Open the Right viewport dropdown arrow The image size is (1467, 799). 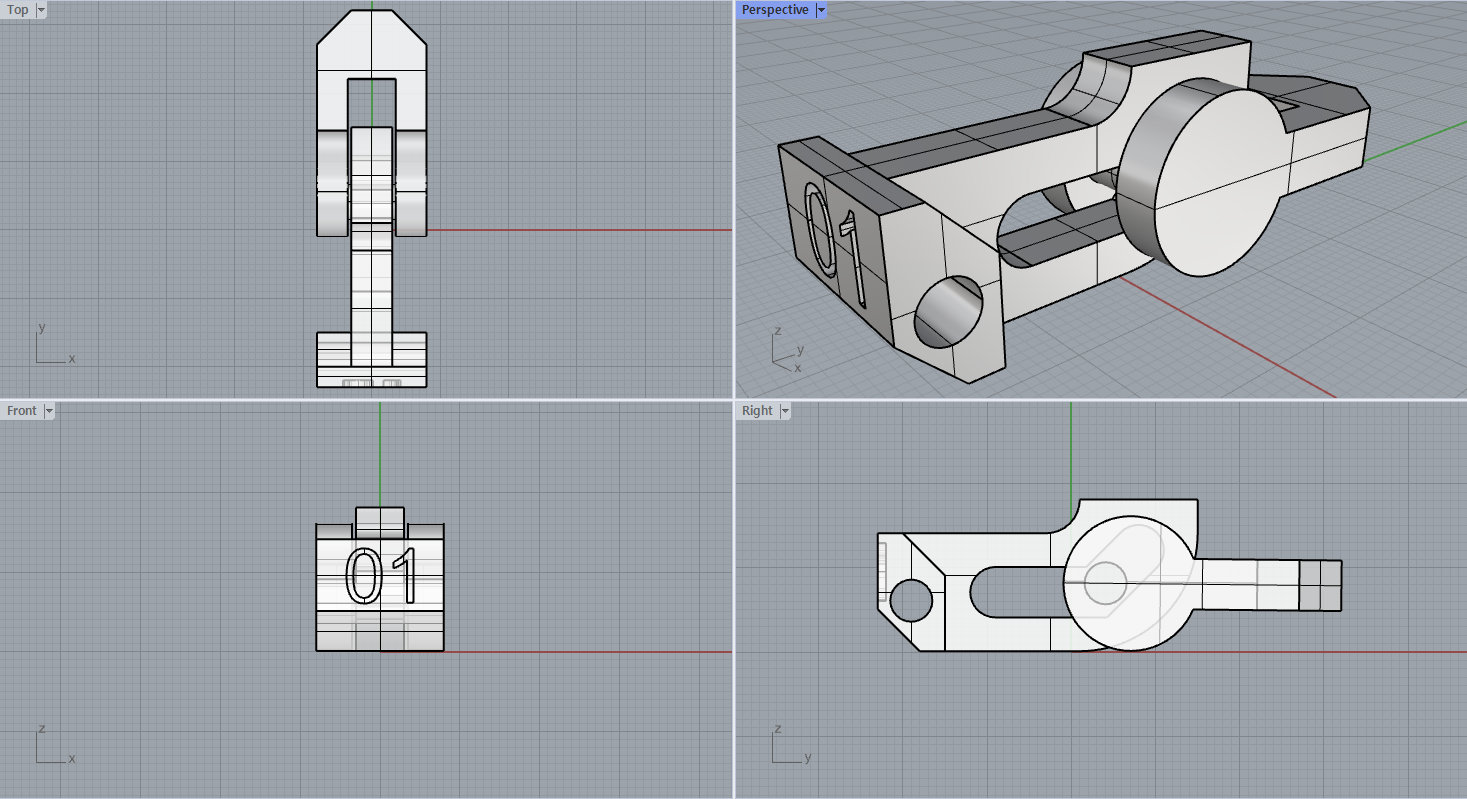[x=785, y=410]
